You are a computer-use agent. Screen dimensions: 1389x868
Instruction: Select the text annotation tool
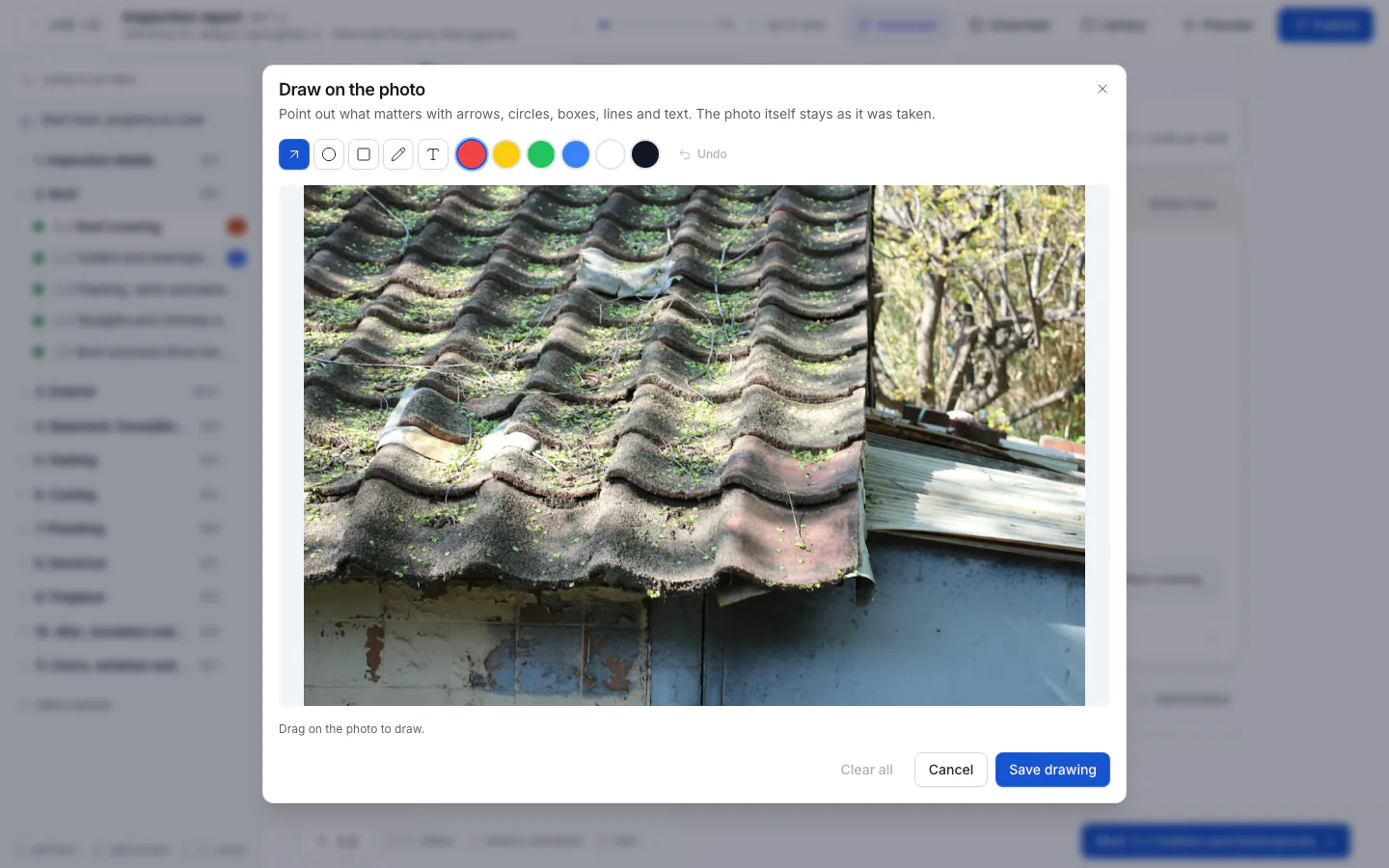pos(433,154)
